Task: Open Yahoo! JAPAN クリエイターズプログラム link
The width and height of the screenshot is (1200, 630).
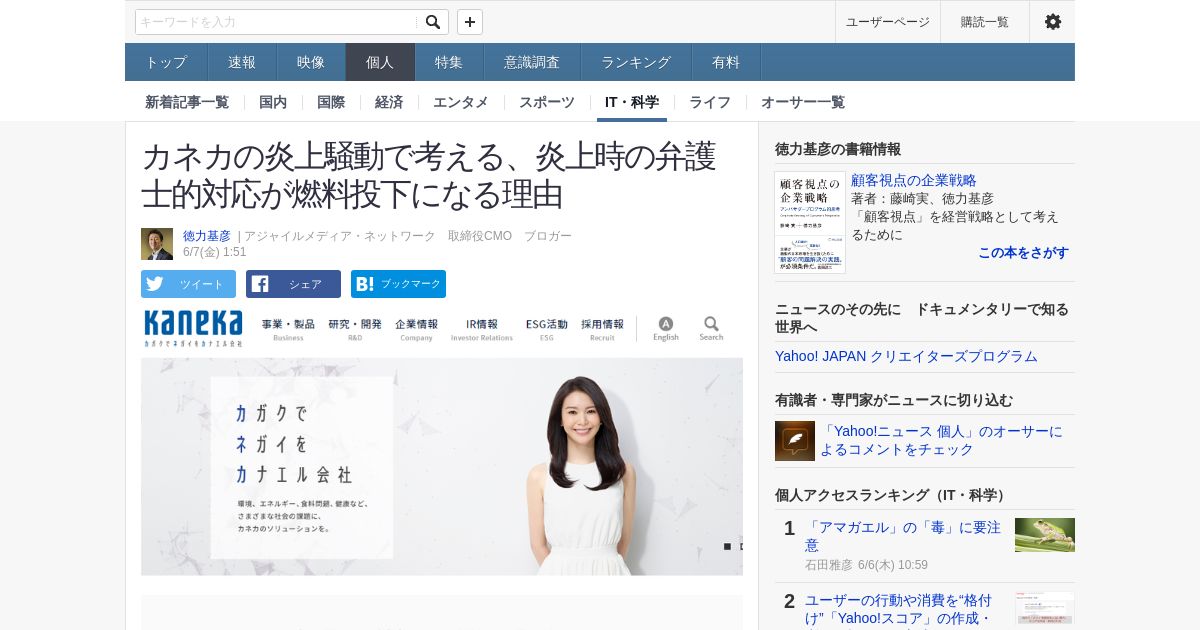Action: pyautogui.click(x=906, y=356)
